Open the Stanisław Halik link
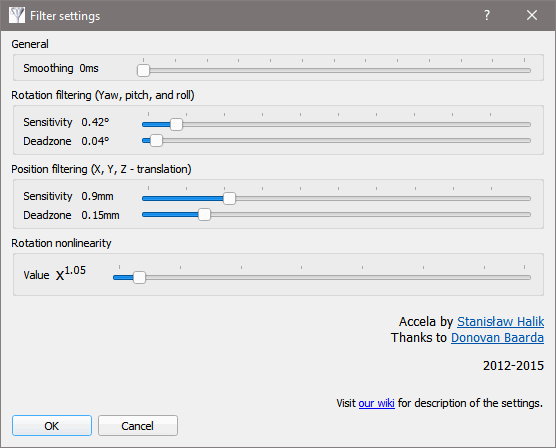 click(500, 321)
